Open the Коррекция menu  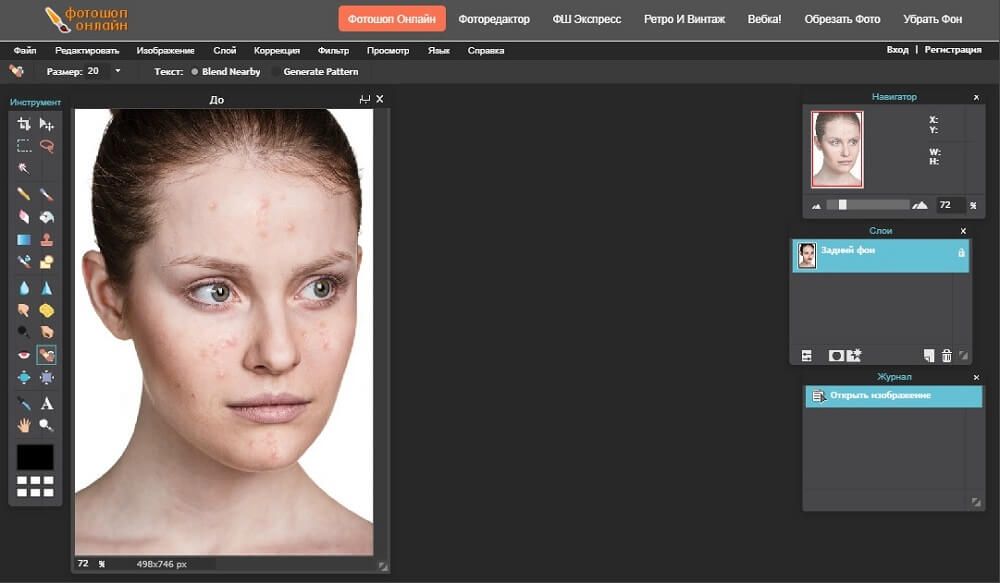tap(277, 50)
